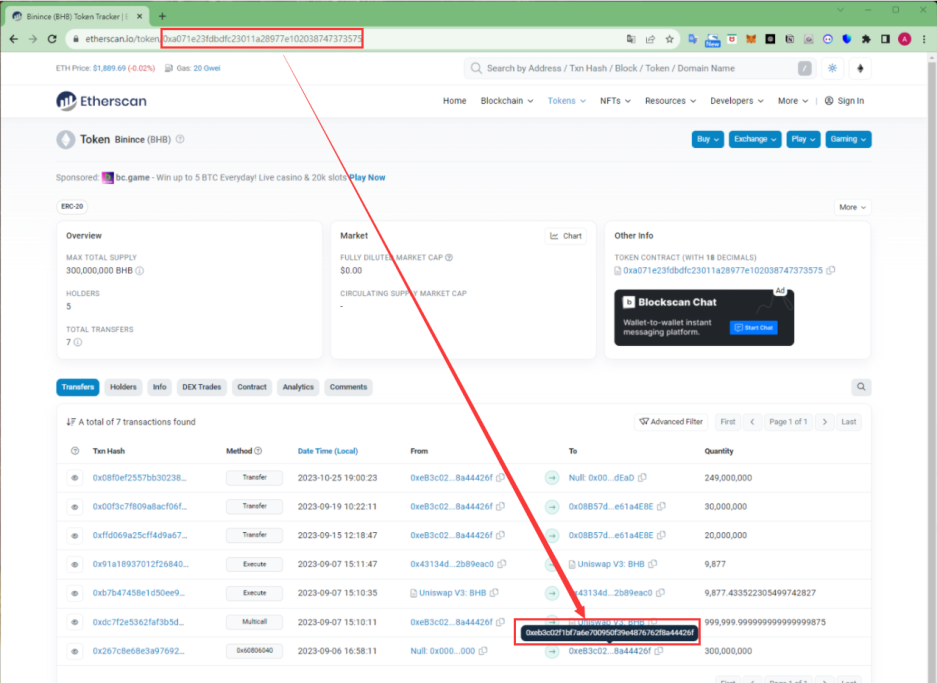Click the Start Chat button
The height and width of the screenshot is (683, 937).
coord(754,327)
